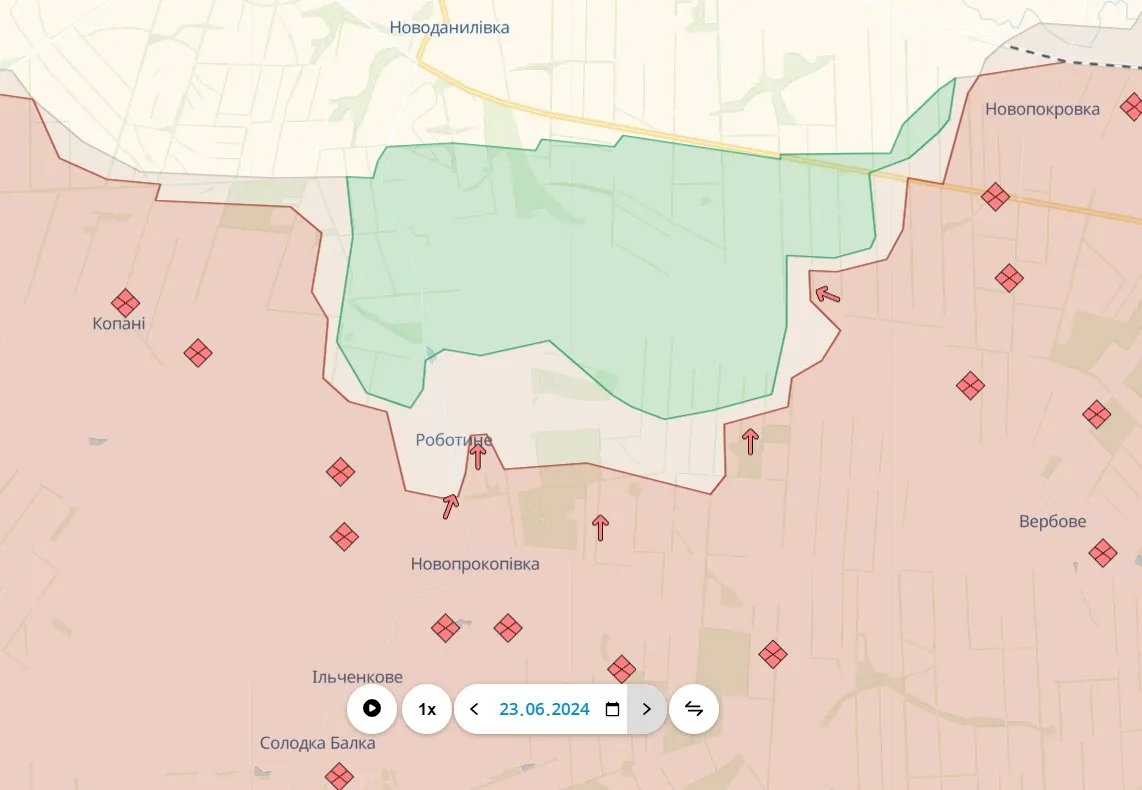Go to the previous date
The height and width of the screenshot is (790, 1142).
point(474,709)
